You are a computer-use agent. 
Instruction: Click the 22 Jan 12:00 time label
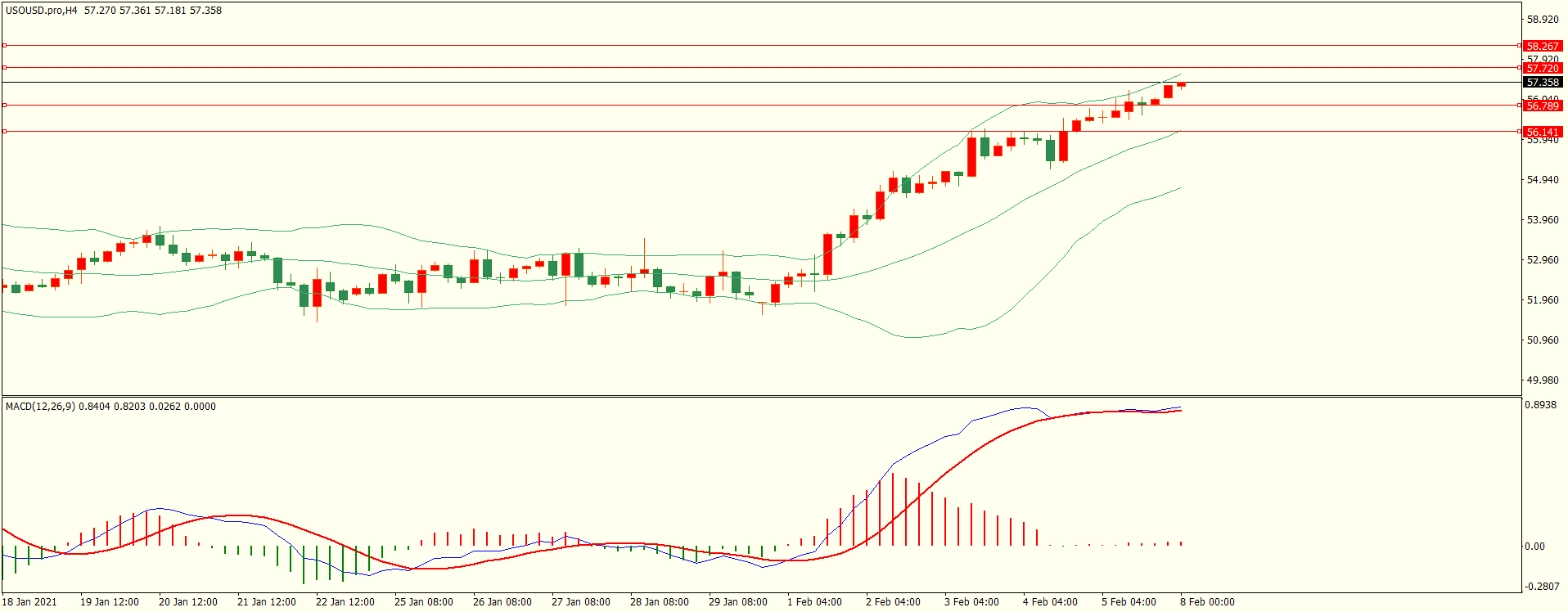click(x=345, y=602)
